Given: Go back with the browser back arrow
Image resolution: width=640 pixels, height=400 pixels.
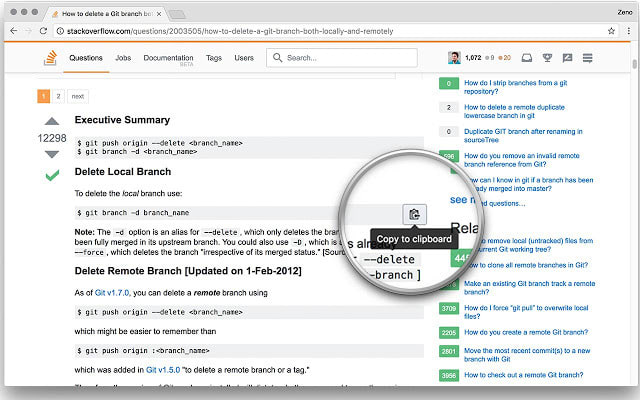Looking at the screenshot, I should click(x=14, y=31).
